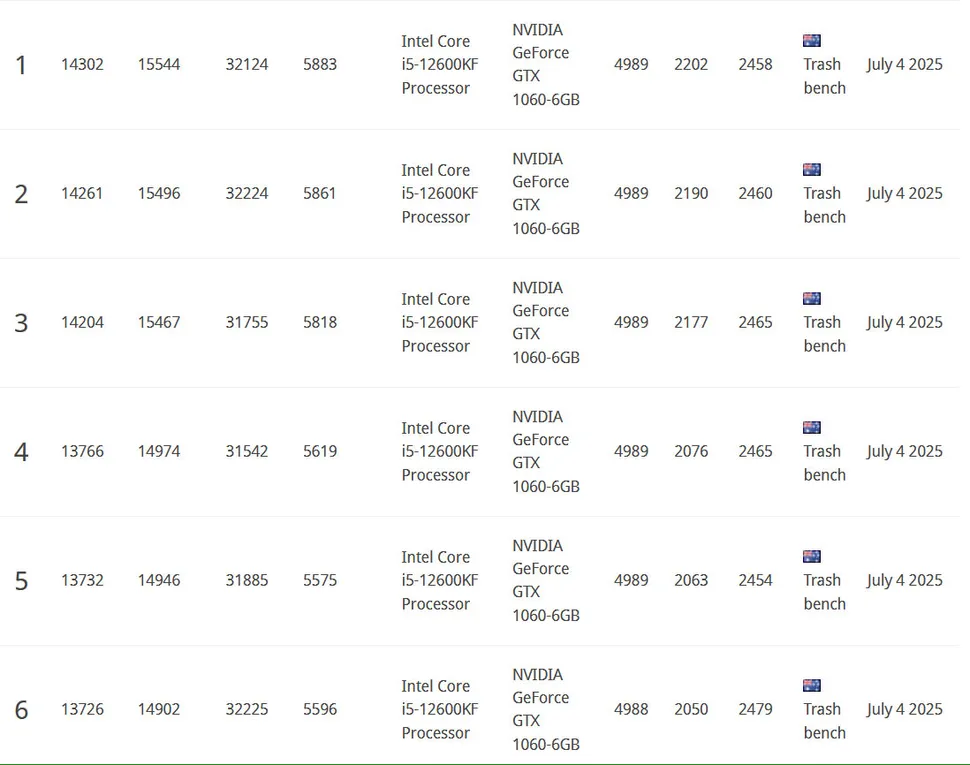
Task: Select the flag icon in rank 3 row
Action: (812, 299)
